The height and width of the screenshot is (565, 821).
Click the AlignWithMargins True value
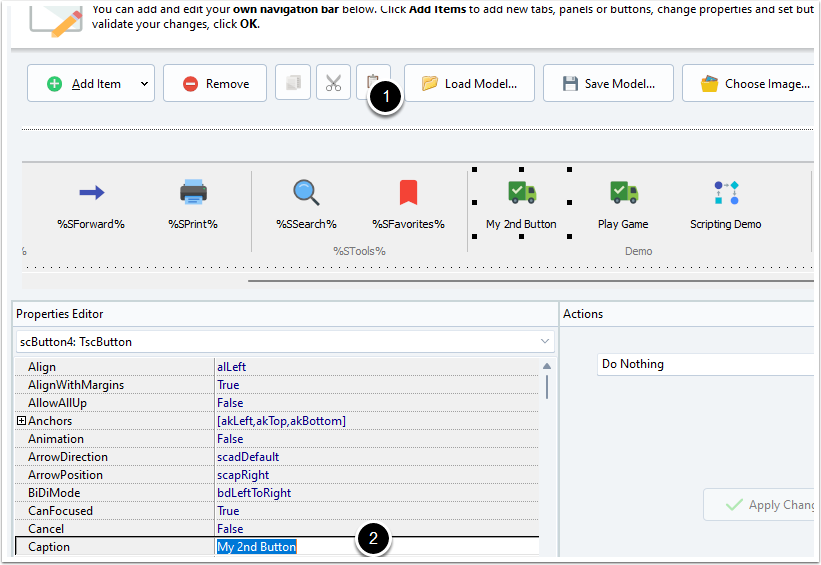[x=376, y=385]
